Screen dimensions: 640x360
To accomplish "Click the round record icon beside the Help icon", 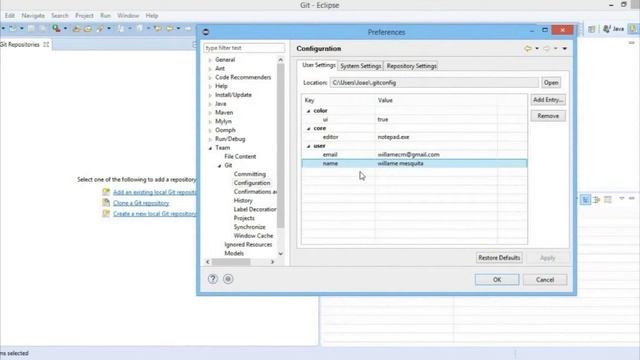I will 228,279.
